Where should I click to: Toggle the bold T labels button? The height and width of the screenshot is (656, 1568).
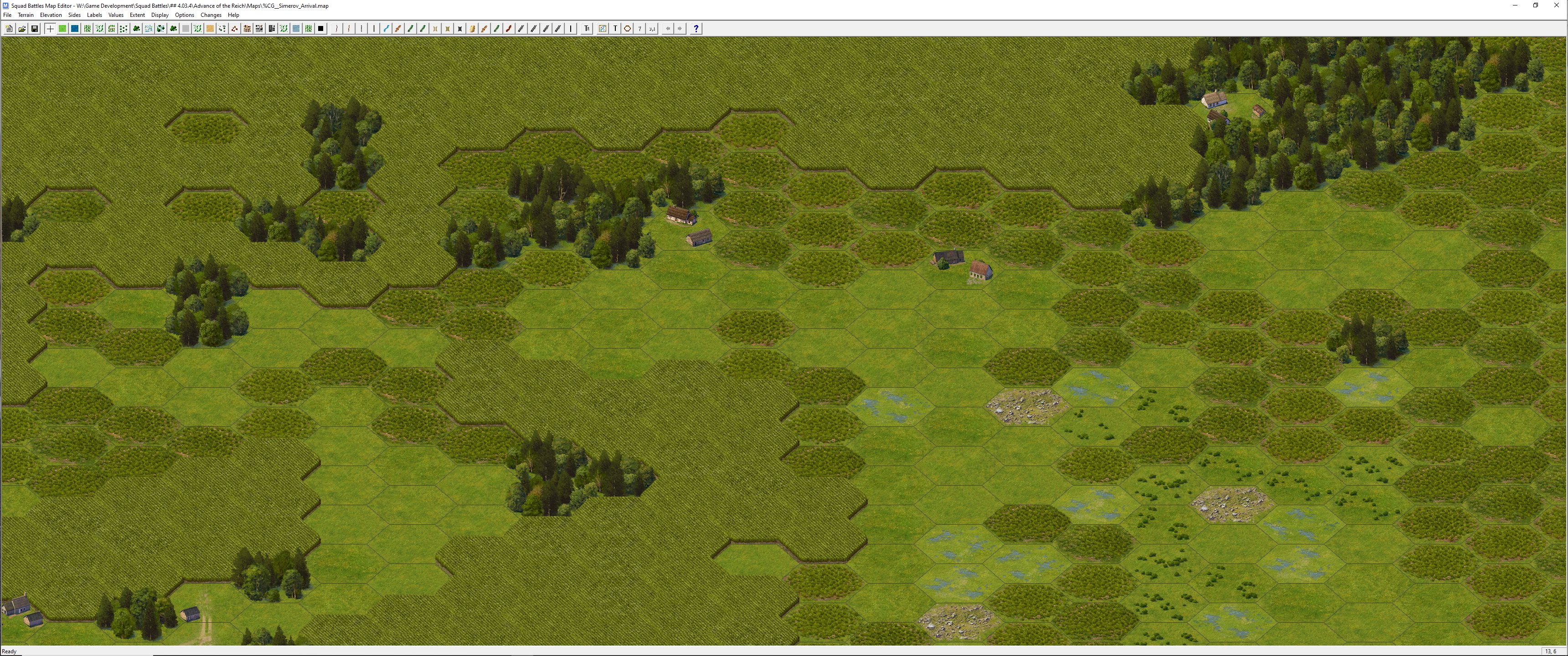pos(615,29)
